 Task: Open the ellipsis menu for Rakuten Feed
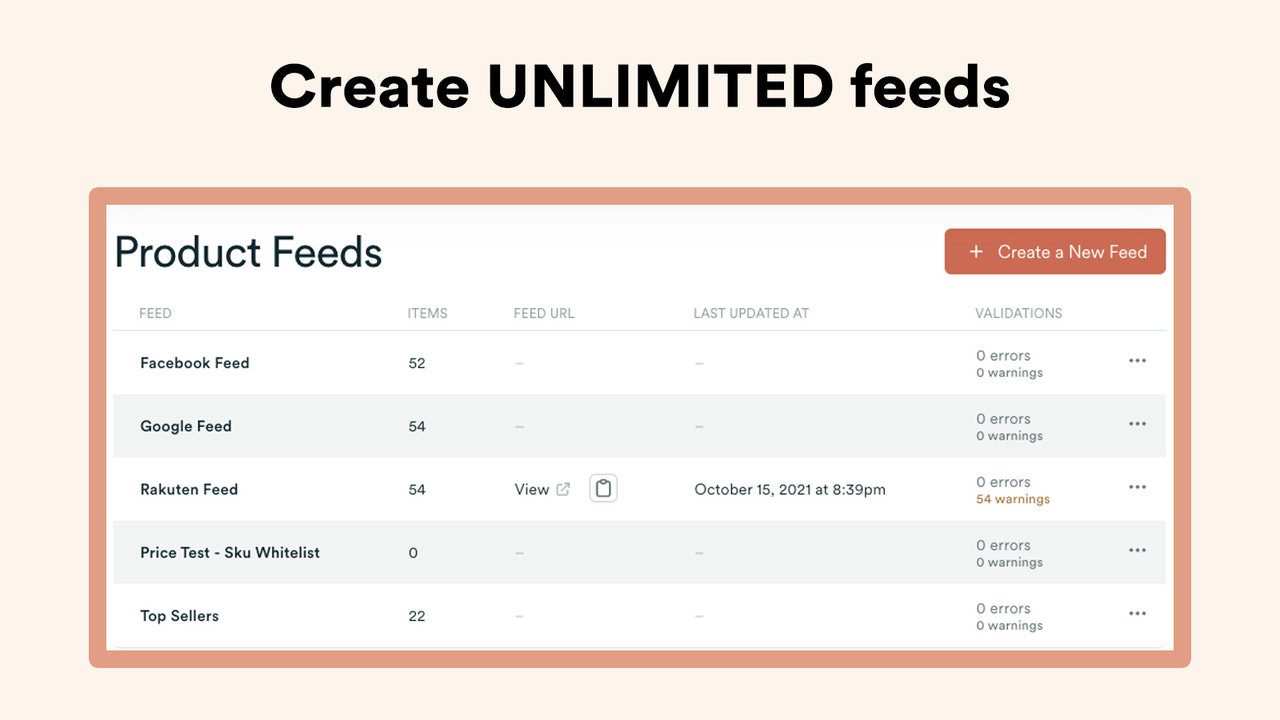[1137, 488]
